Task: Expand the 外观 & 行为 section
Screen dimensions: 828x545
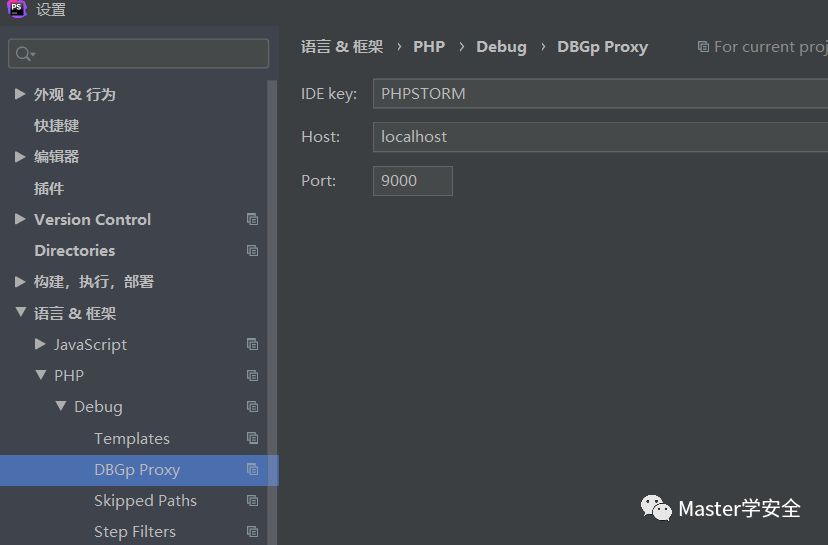Action: point(20,94)
